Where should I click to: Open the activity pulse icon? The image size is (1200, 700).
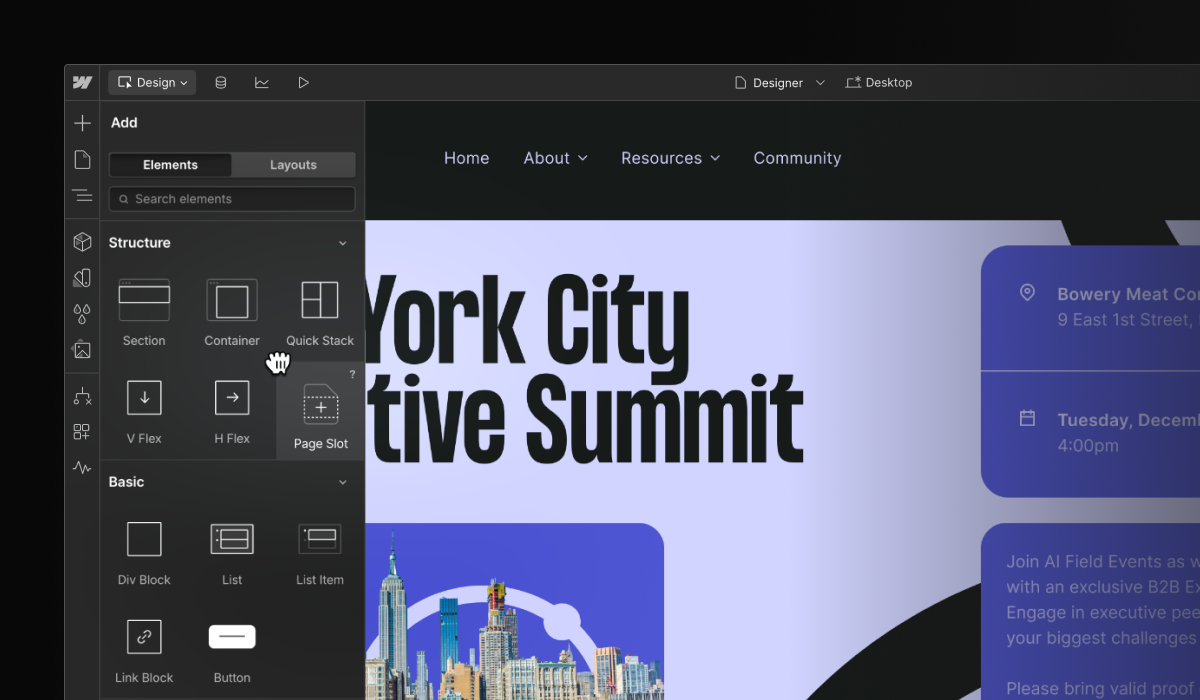coord(83,467)
